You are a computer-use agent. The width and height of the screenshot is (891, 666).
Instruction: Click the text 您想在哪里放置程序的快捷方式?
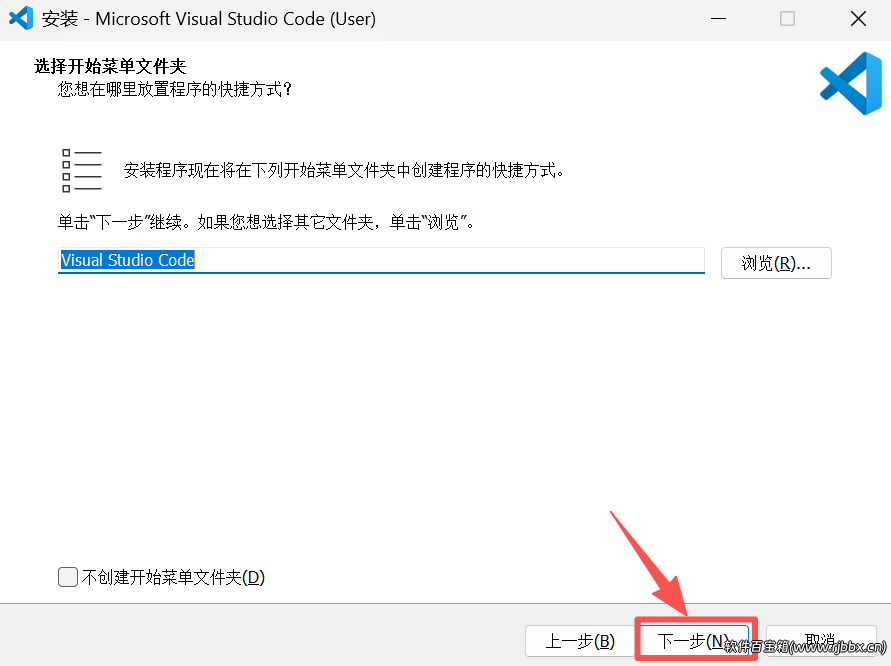click(175, 89)
